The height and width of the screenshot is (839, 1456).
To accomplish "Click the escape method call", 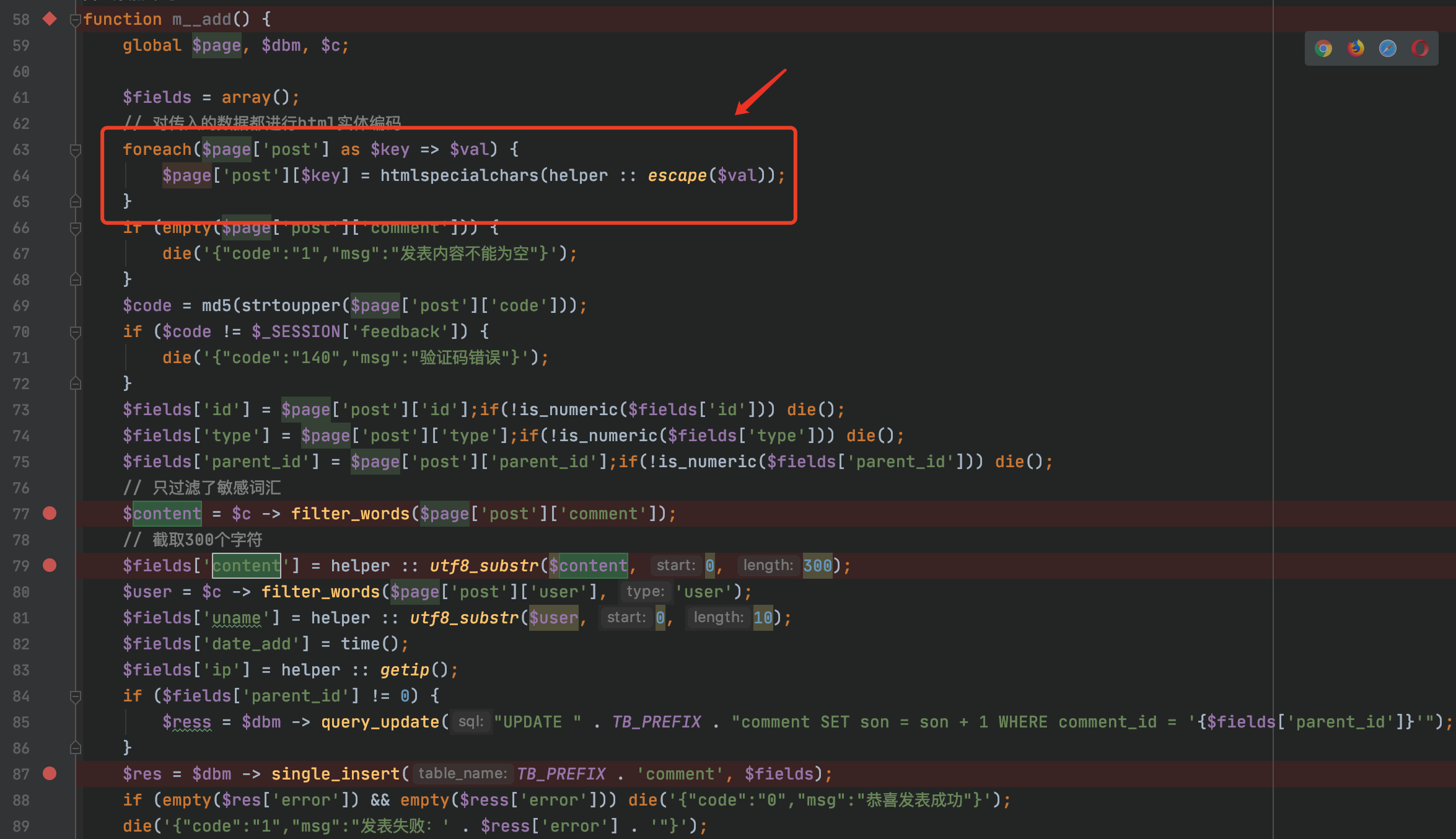I will coord(677,175).
